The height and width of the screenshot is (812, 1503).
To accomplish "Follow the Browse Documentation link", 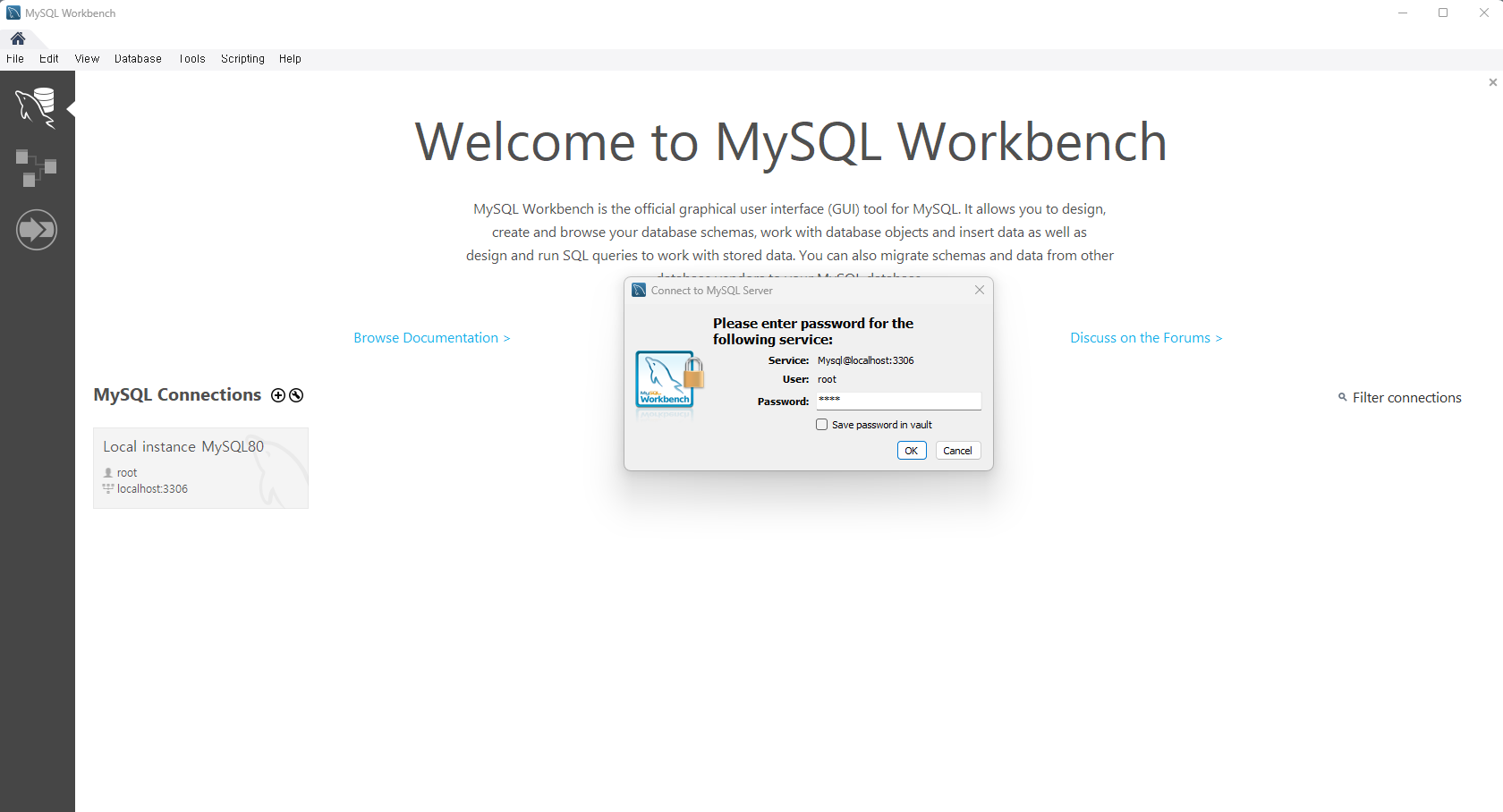I will point(431,338).
